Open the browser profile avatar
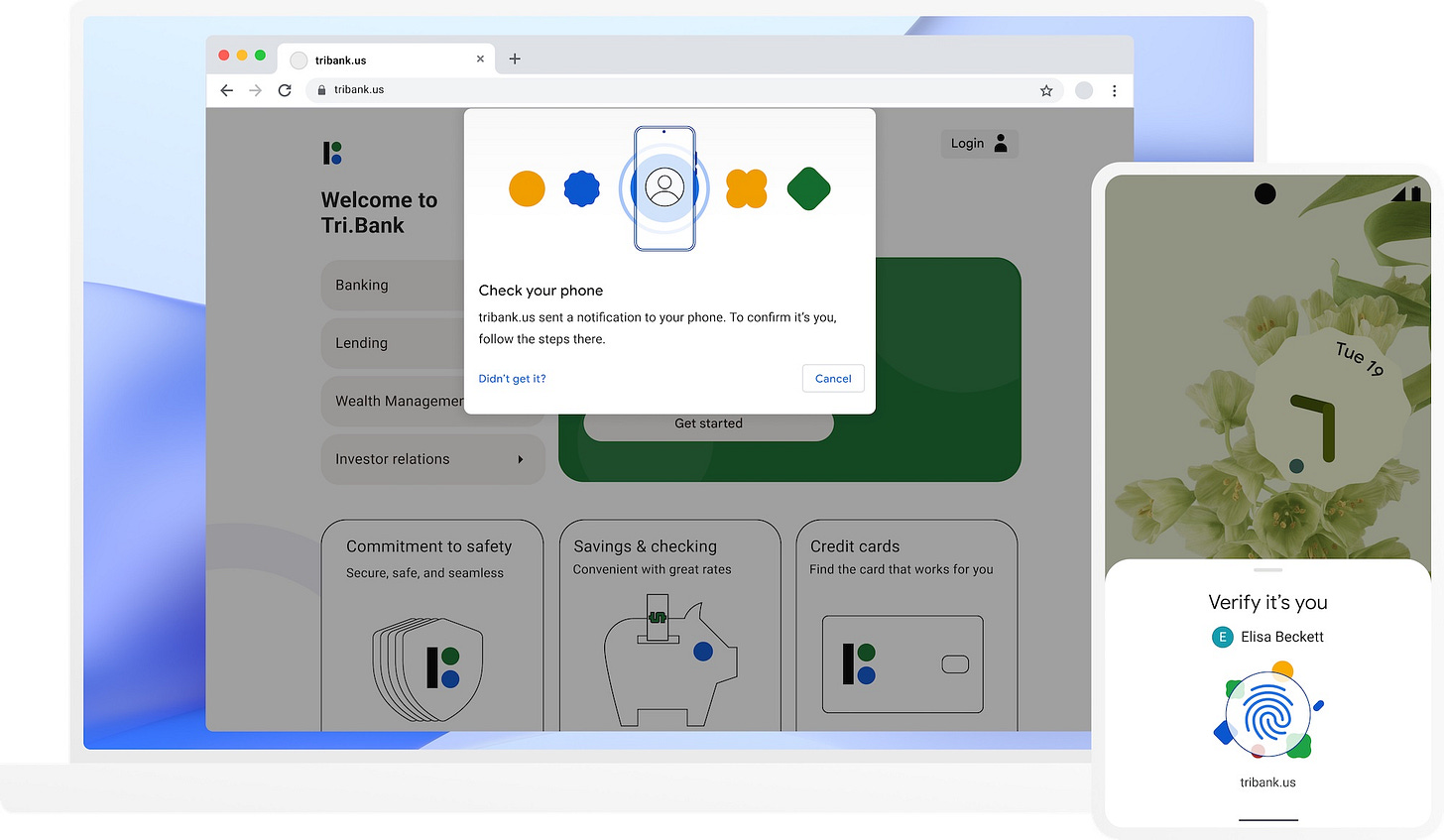 click(1084, 90)
